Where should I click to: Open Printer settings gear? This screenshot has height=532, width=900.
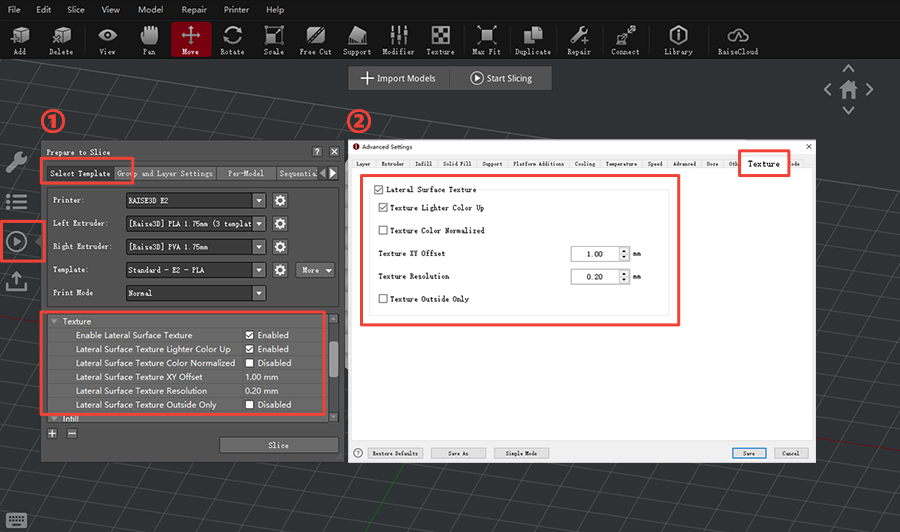(x=280, y=200)
